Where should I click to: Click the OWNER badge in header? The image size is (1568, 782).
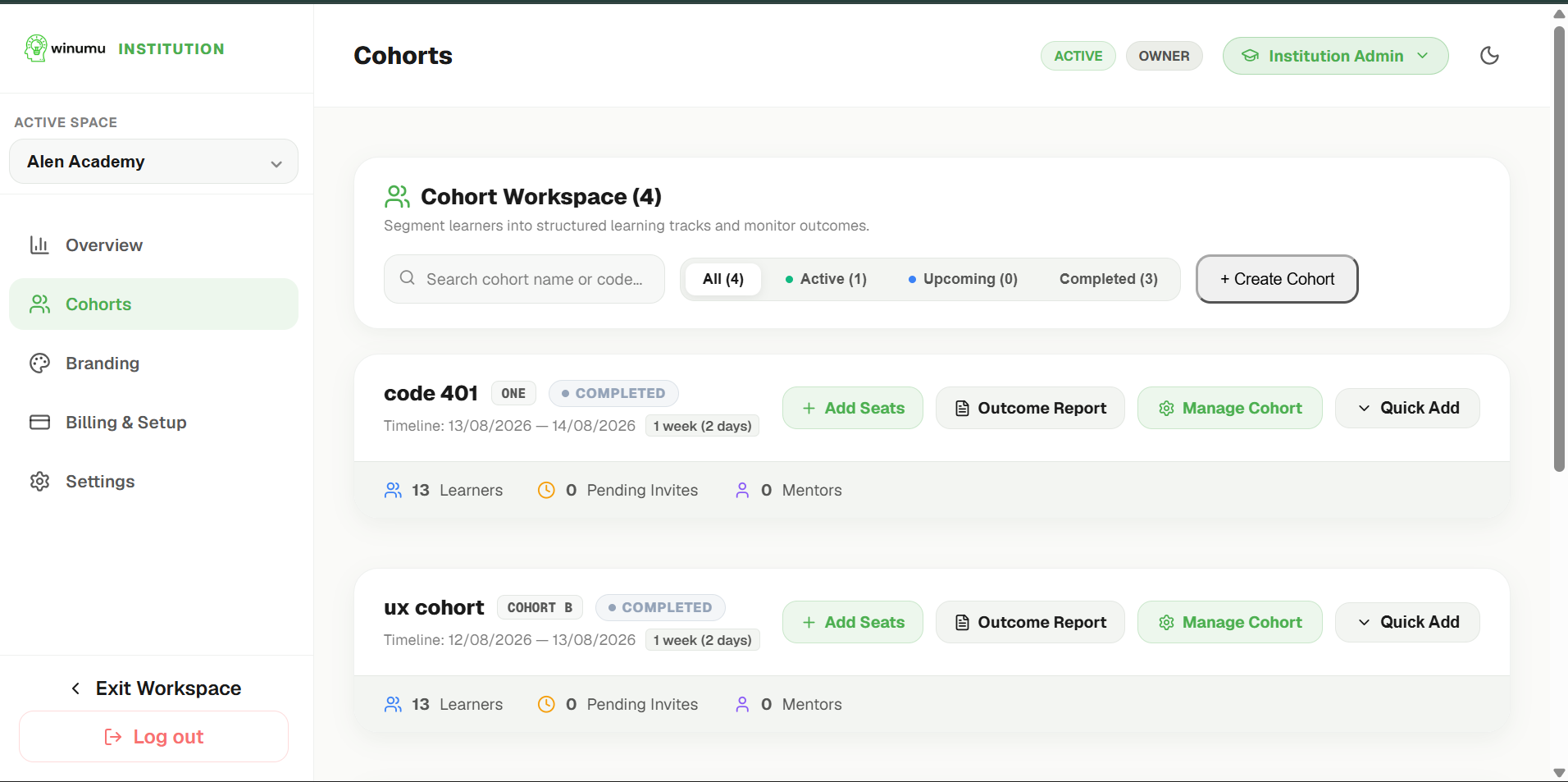pos(1164,56)
